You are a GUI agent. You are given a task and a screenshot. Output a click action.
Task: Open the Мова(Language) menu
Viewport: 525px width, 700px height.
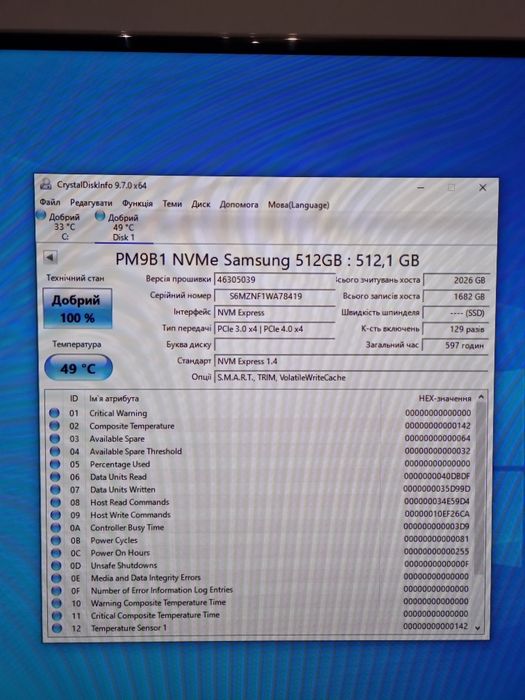coord(299,205)
